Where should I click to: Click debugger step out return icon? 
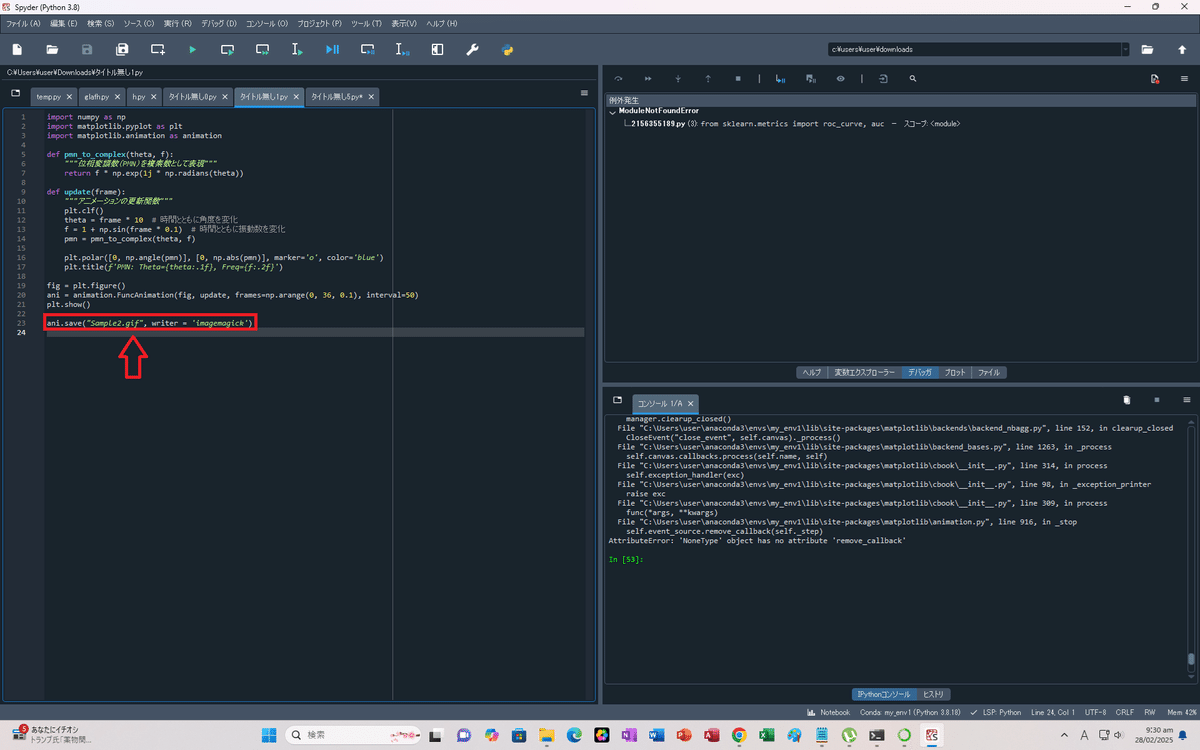click(708, 78)
